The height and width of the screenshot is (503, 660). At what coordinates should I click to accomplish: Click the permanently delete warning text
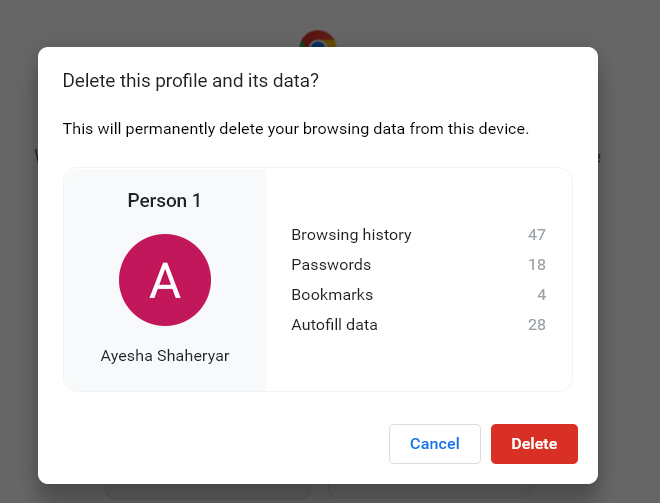tap(295, 129)
